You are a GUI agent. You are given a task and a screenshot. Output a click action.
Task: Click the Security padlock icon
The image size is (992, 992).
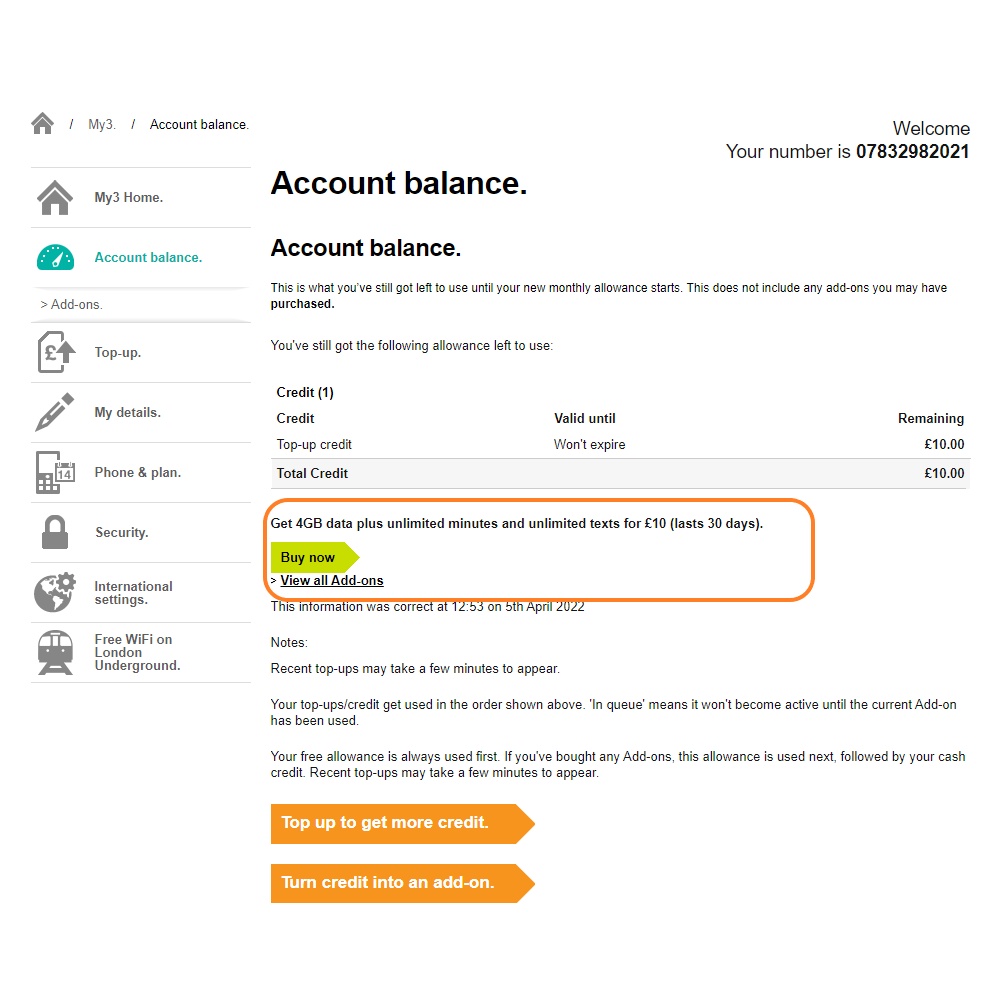[55, 533]
